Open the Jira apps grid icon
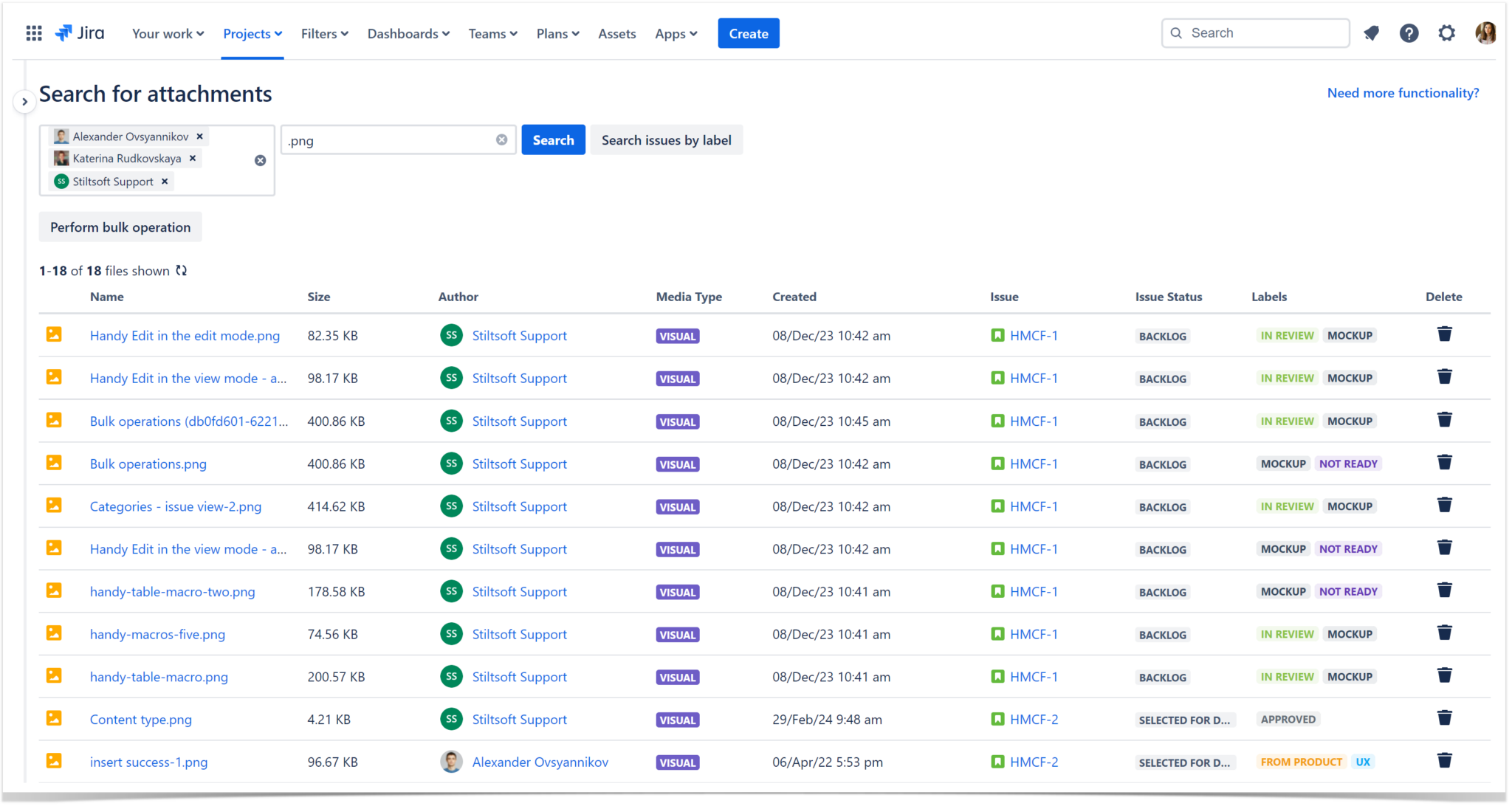The image size is (1512, 806). (x=34, y=32)
